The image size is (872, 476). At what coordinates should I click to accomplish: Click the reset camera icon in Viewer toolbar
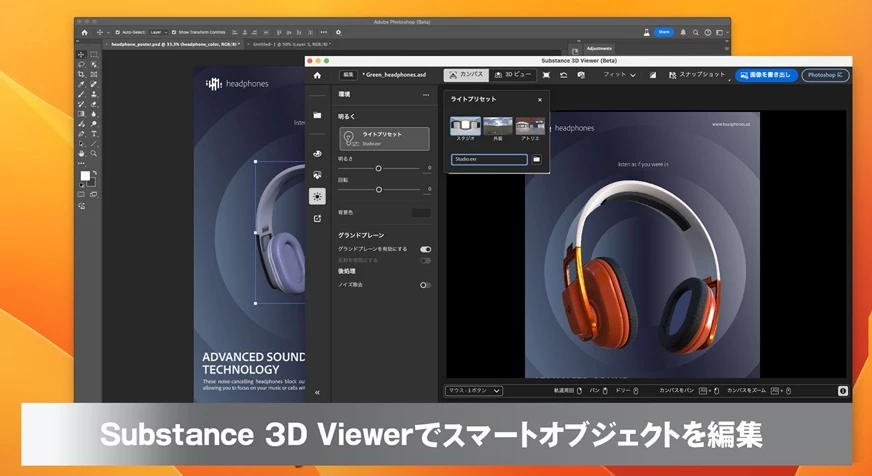tap(563, 75)
